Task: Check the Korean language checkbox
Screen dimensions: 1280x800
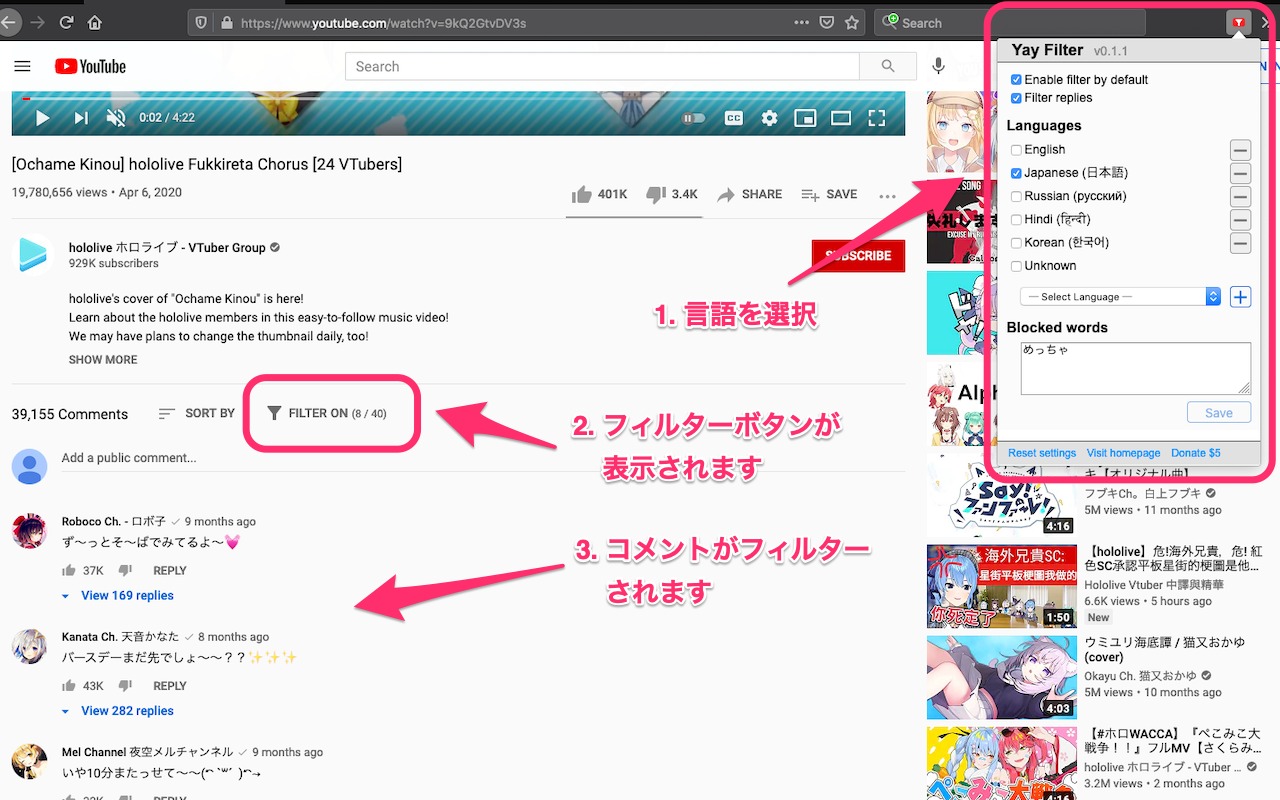Action: coord(1016,243)
